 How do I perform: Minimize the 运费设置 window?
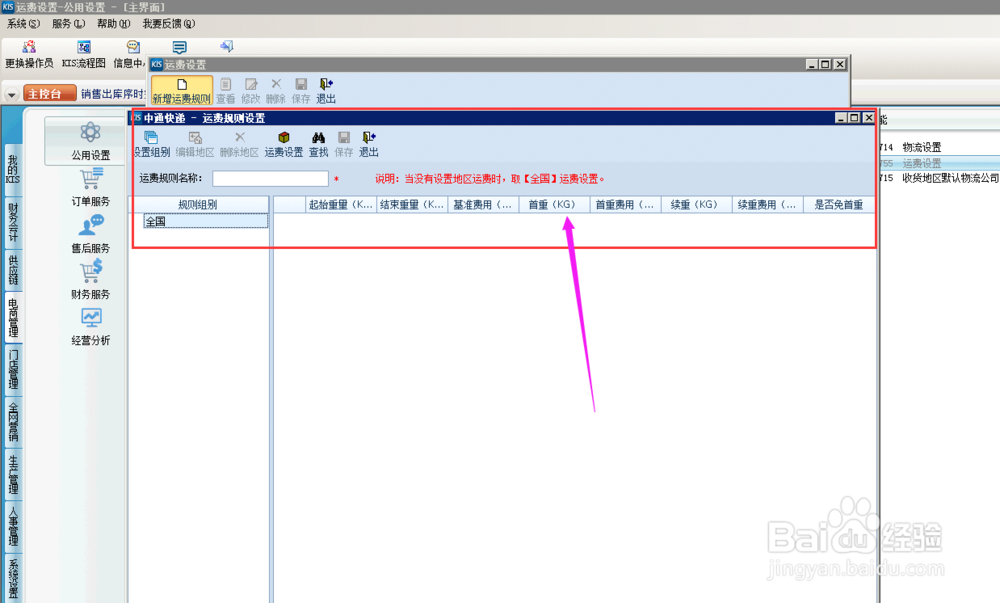tap(812, 64)
